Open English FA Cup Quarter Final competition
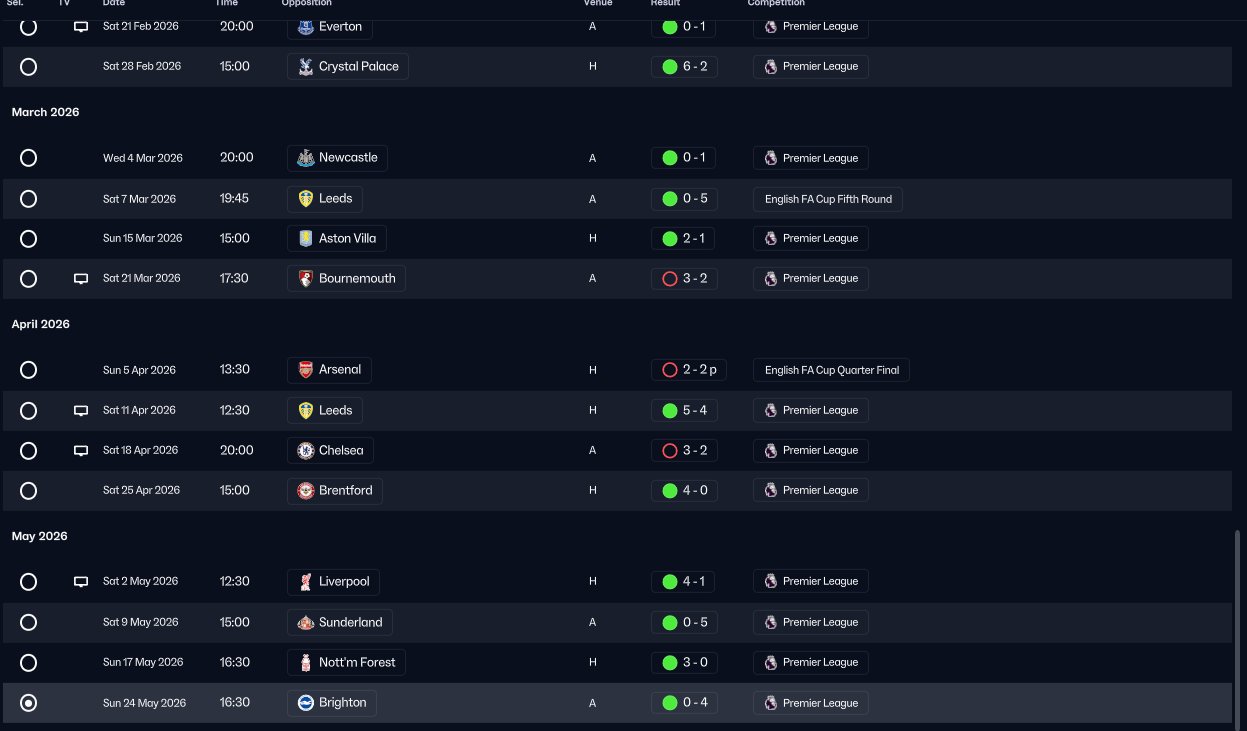 (831, 370)
